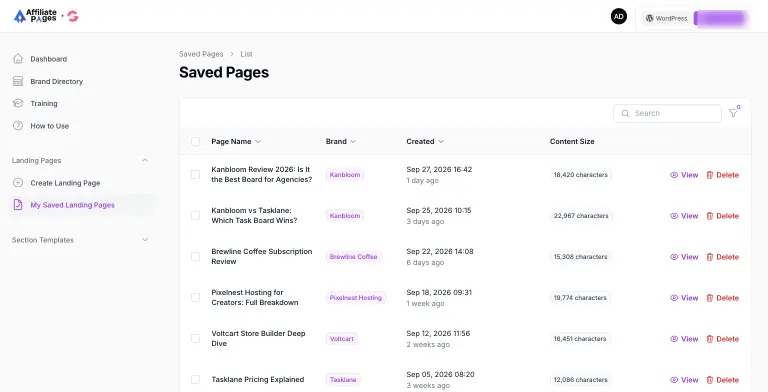
Task: Focus the Search input field
Action: coord(667,113)
